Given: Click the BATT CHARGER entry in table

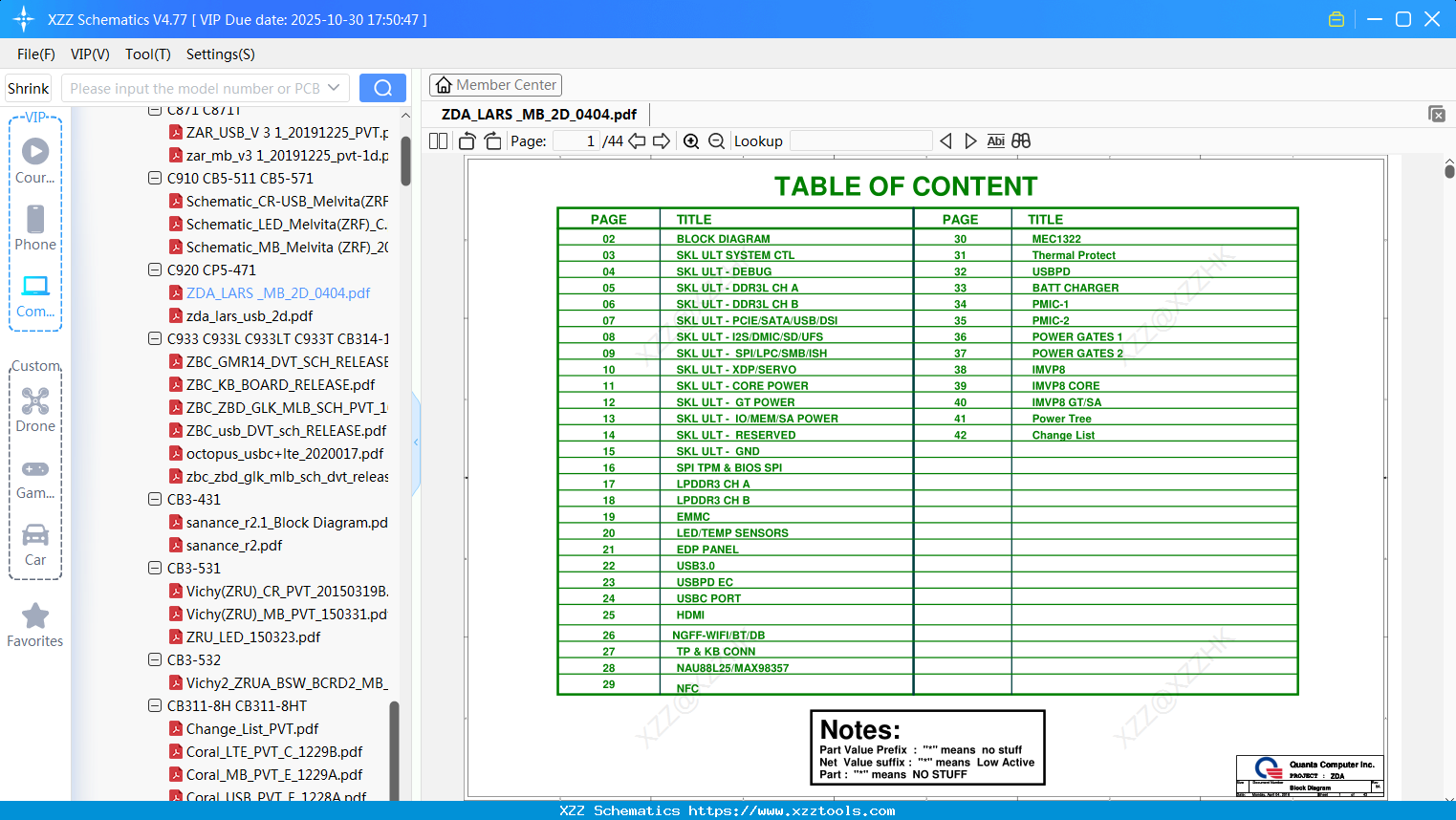Looking at the screenshot, I should point(1076,288).
